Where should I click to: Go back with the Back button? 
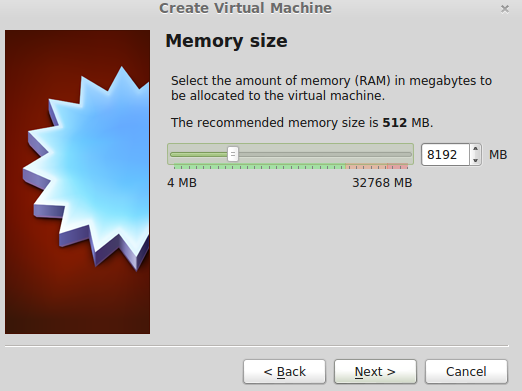[x=284, y=371]
